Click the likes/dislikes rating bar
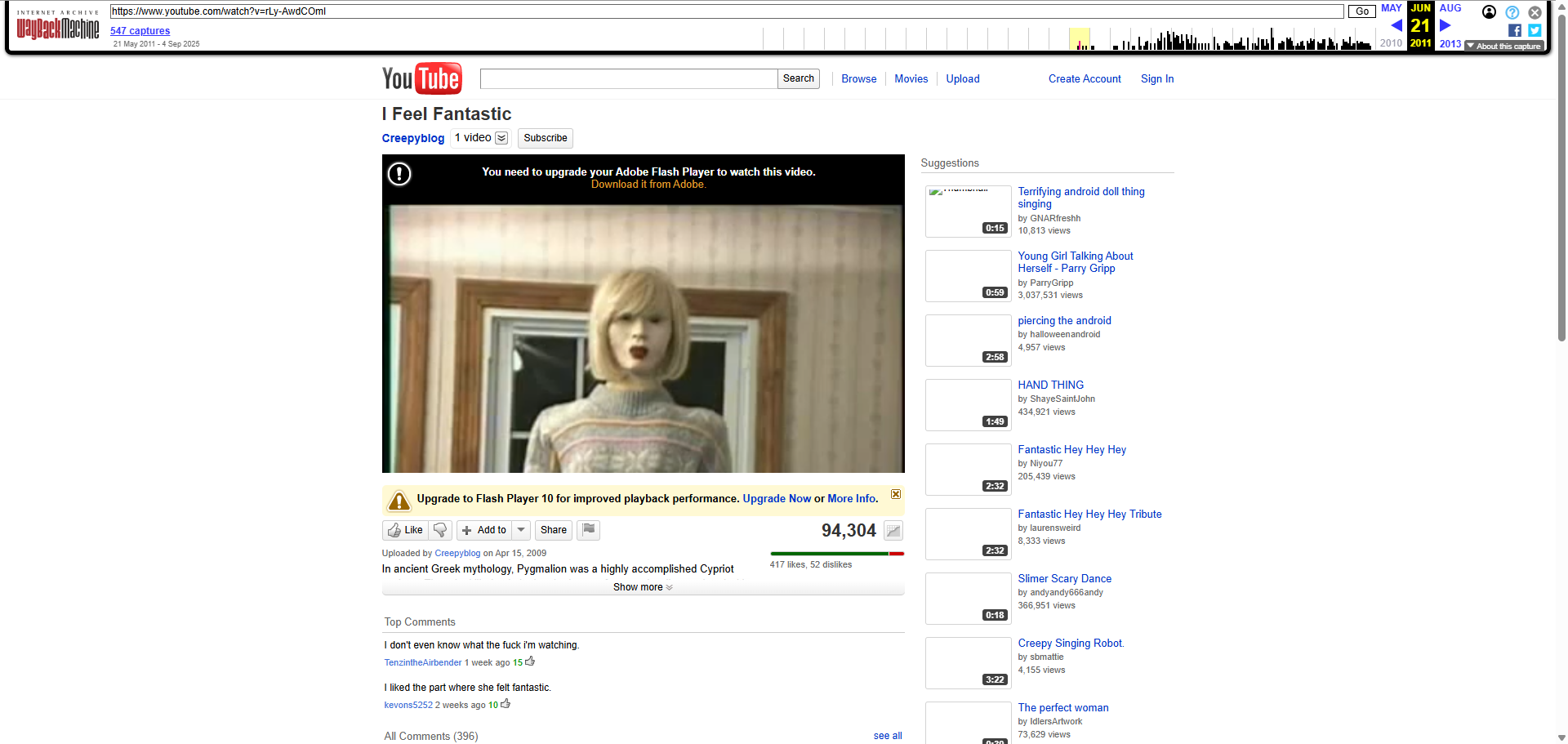Image resolution: width=1568 pixels, height=744 pixels. click(x=836, y=554)
